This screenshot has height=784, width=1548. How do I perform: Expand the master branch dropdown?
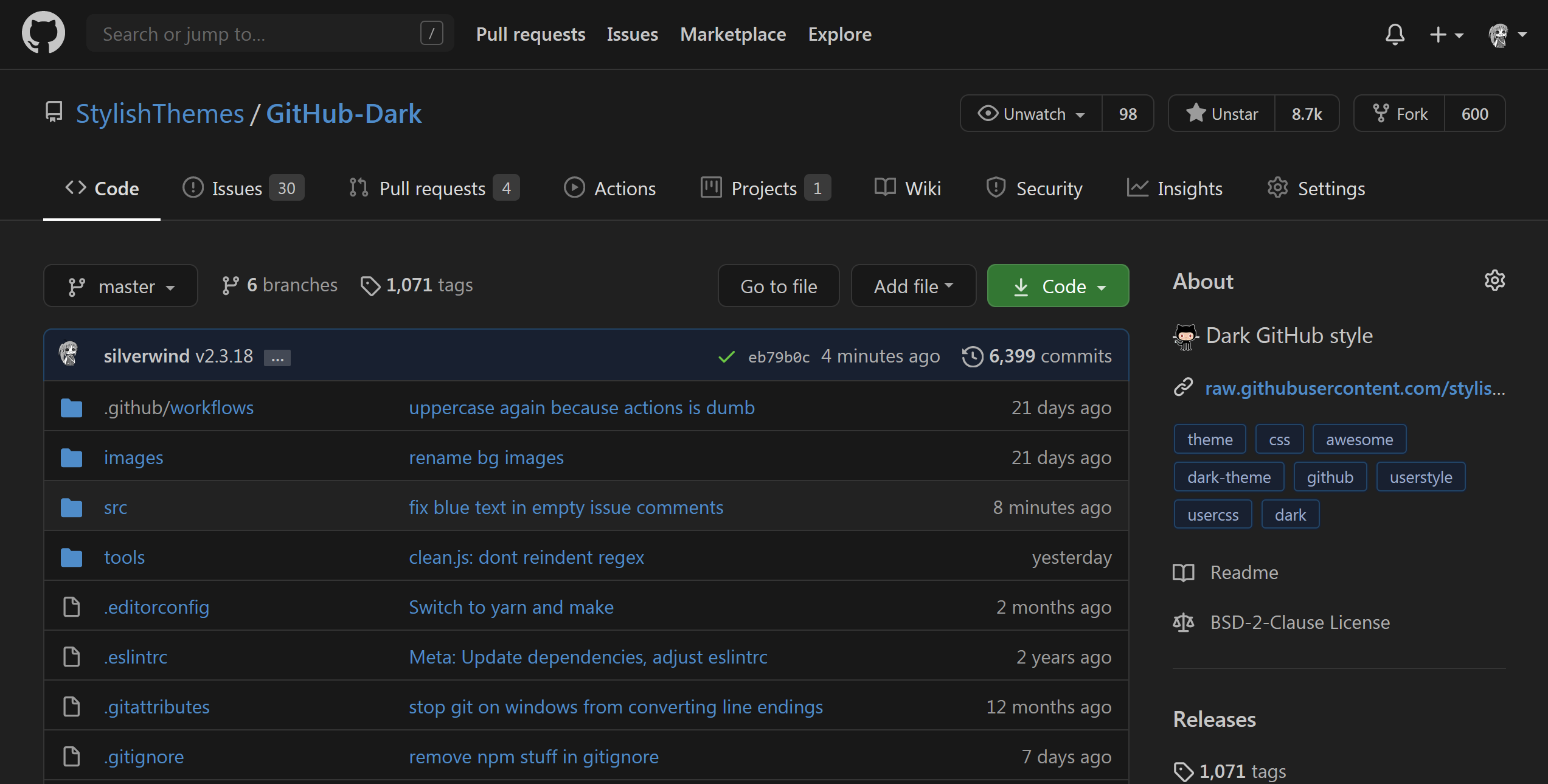click(x=119, y=285)
